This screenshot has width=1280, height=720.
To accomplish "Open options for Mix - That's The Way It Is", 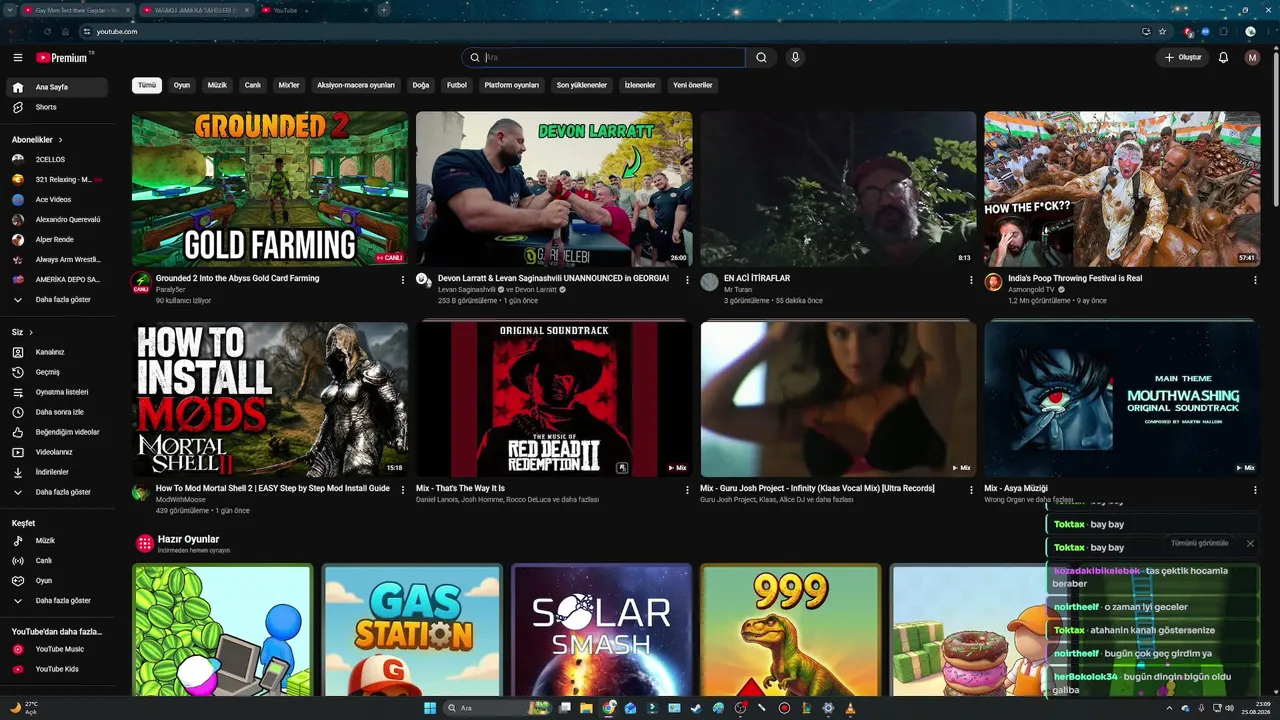I will [687, 490].
